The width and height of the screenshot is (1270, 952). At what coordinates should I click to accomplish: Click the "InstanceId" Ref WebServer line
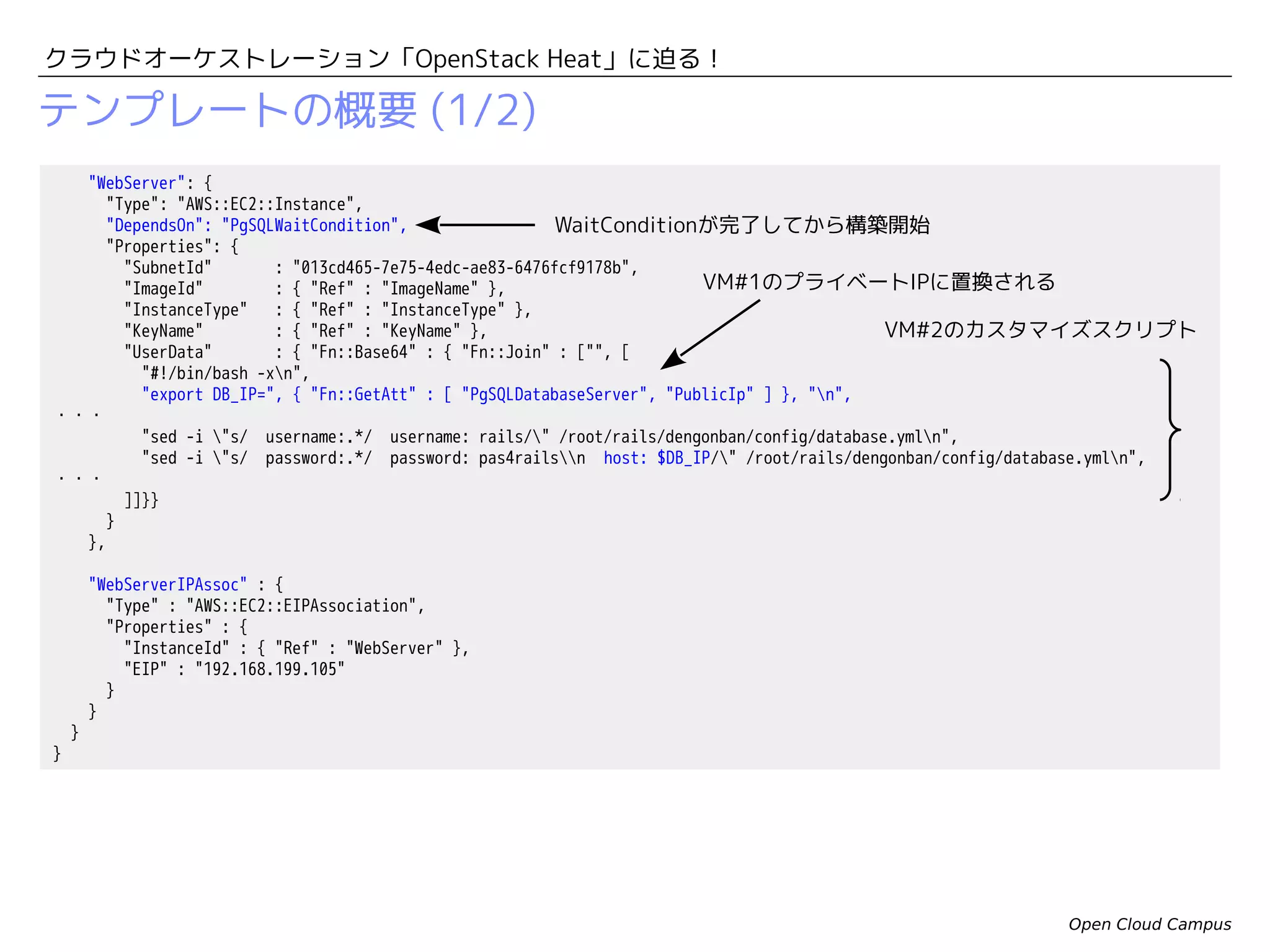click(x=296, y=648)
